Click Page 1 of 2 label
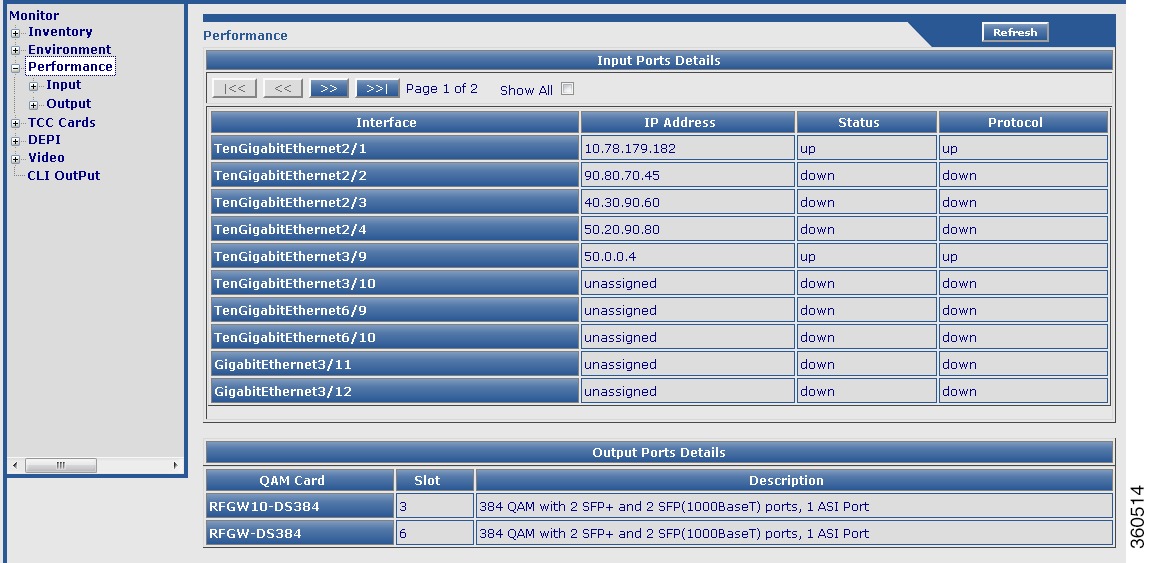Image resolution: width=1149 pixels, height=563 pixels. point(442,89)
